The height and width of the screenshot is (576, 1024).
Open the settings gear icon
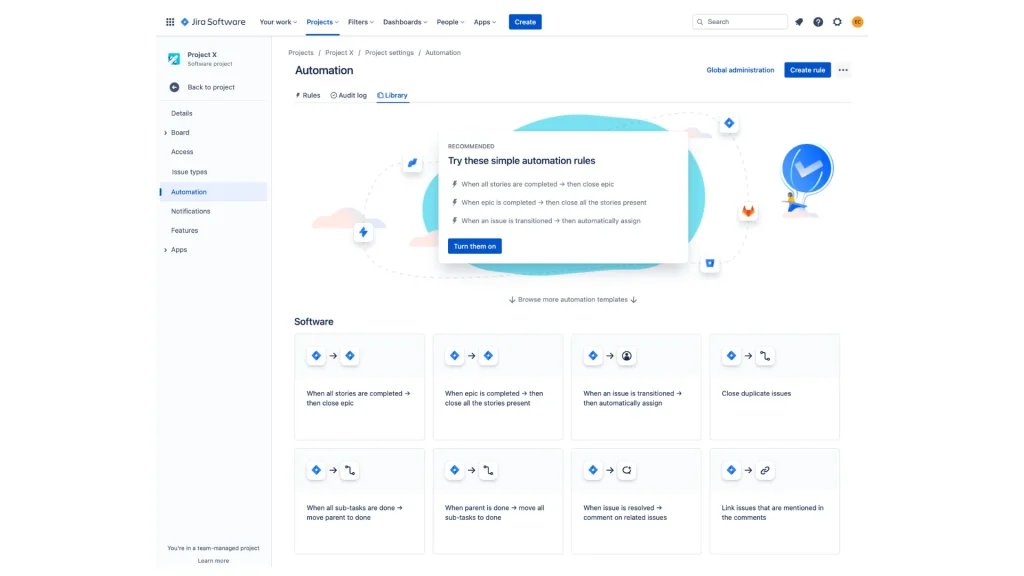(x=837, y=22)
